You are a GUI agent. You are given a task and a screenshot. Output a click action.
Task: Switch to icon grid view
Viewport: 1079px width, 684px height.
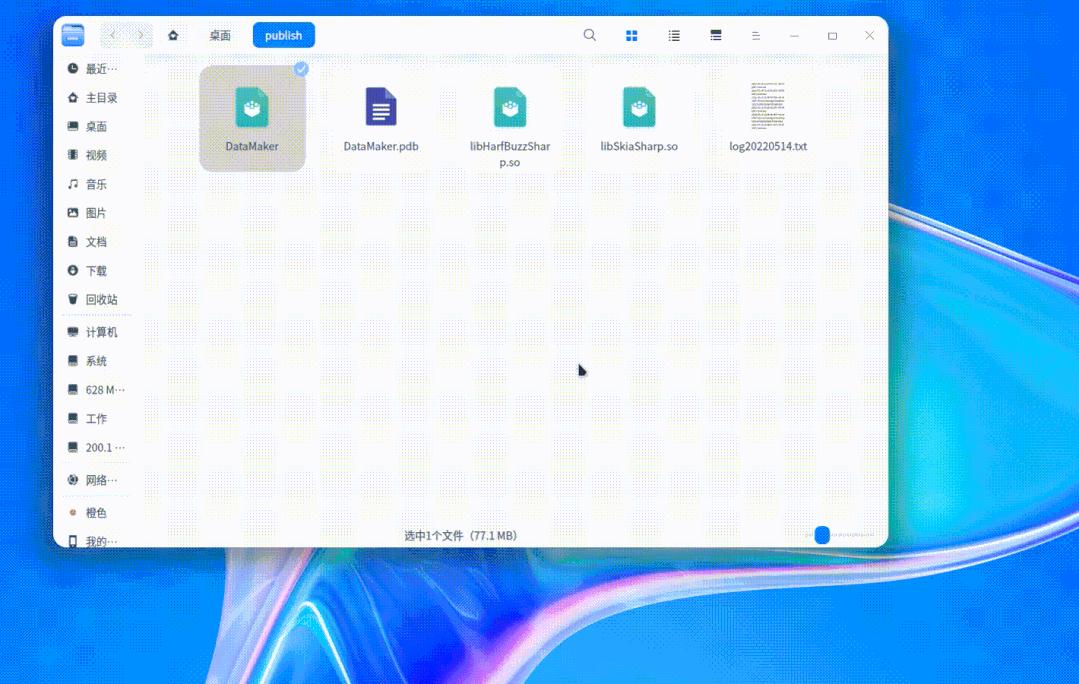coord(632,36)
